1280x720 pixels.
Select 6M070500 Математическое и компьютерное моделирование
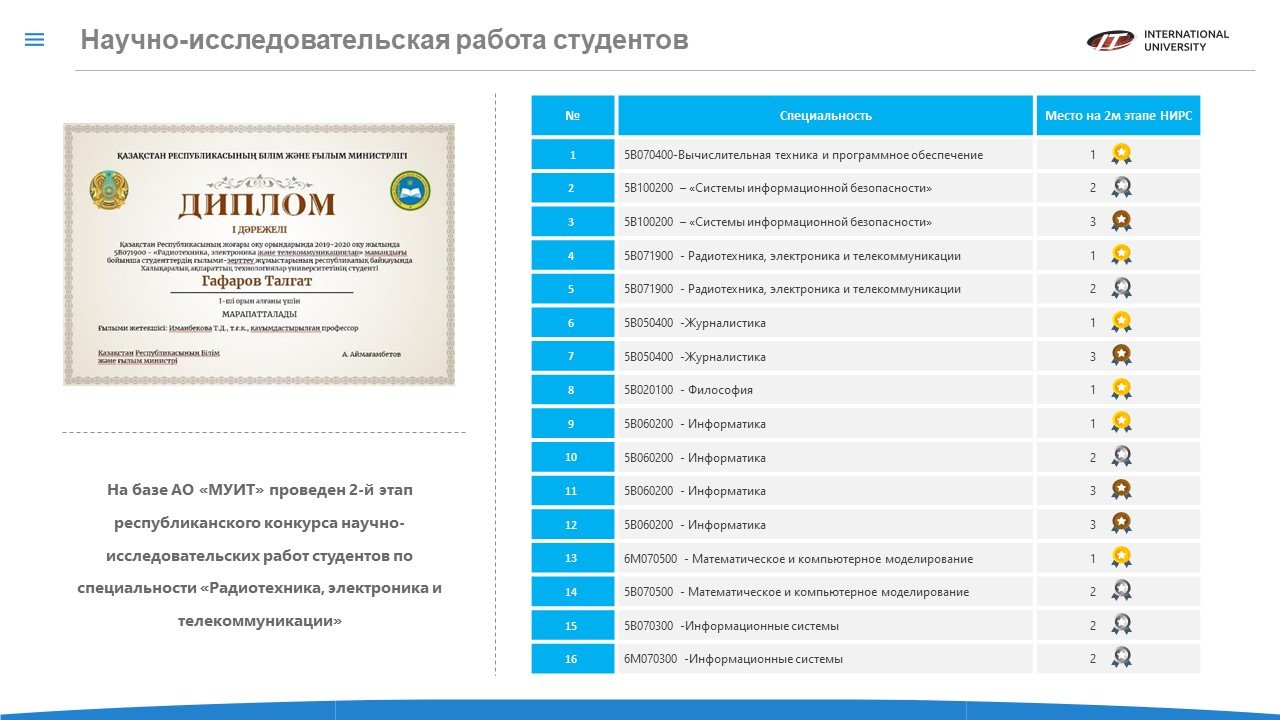tap(825, 558)
